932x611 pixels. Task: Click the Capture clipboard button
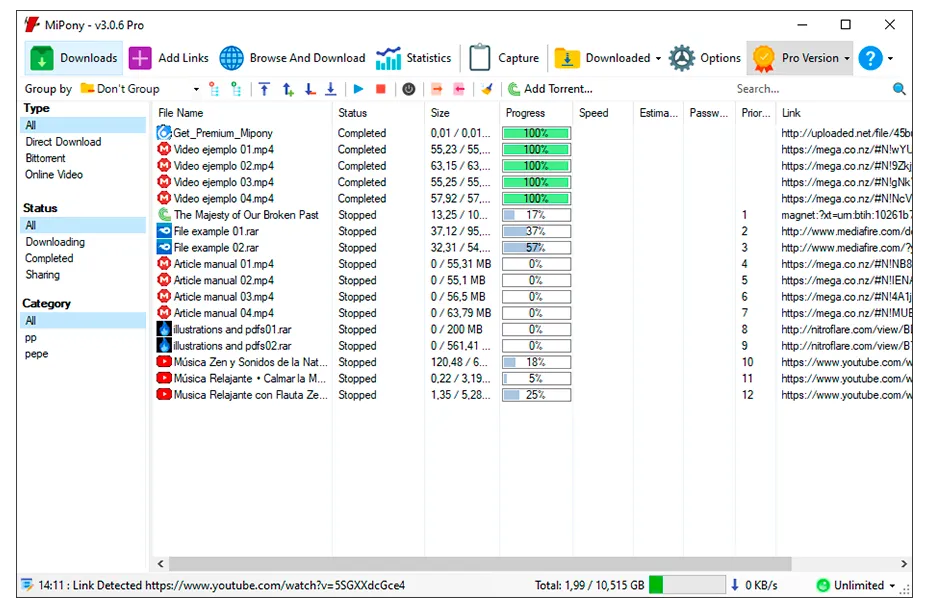504,58
